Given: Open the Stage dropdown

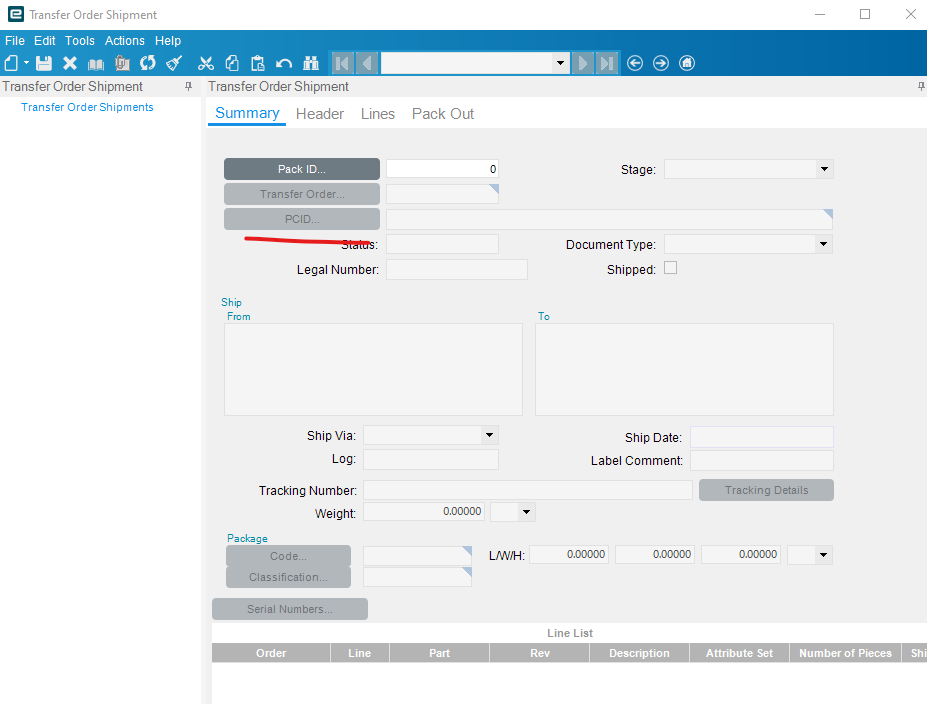Looking at the screenshot, I should coord(824,169).
